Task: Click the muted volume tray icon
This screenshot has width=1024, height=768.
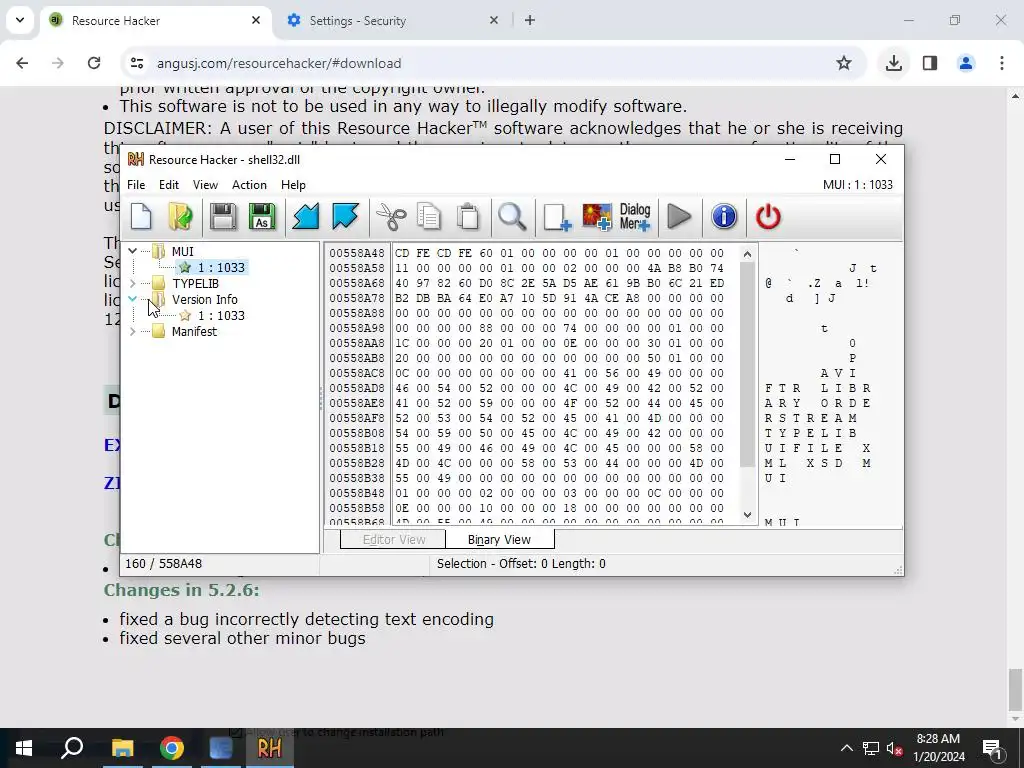Action: pos(895,748)
